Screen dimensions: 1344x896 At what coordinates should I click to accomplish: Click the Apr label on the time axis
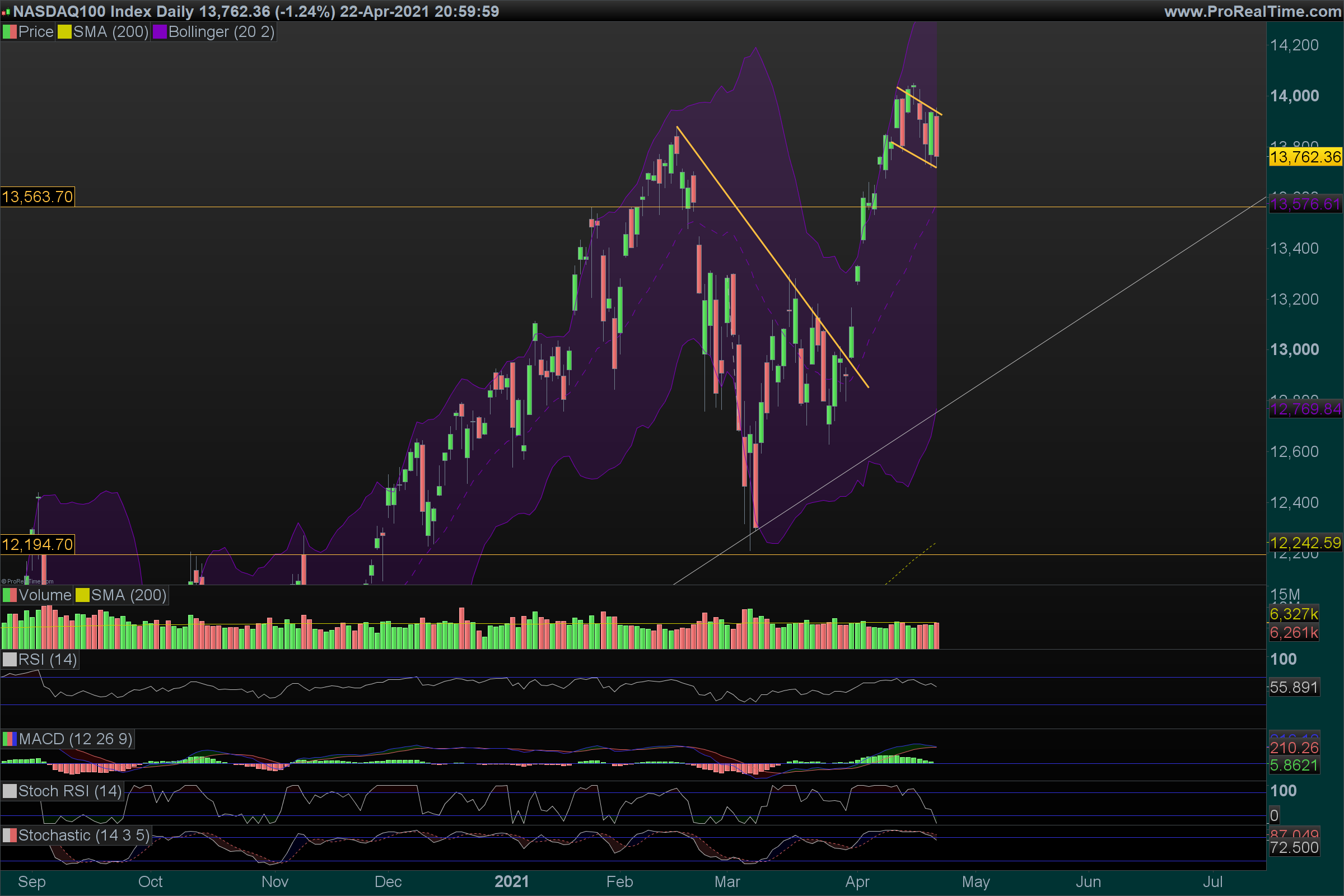pos(857,881)
